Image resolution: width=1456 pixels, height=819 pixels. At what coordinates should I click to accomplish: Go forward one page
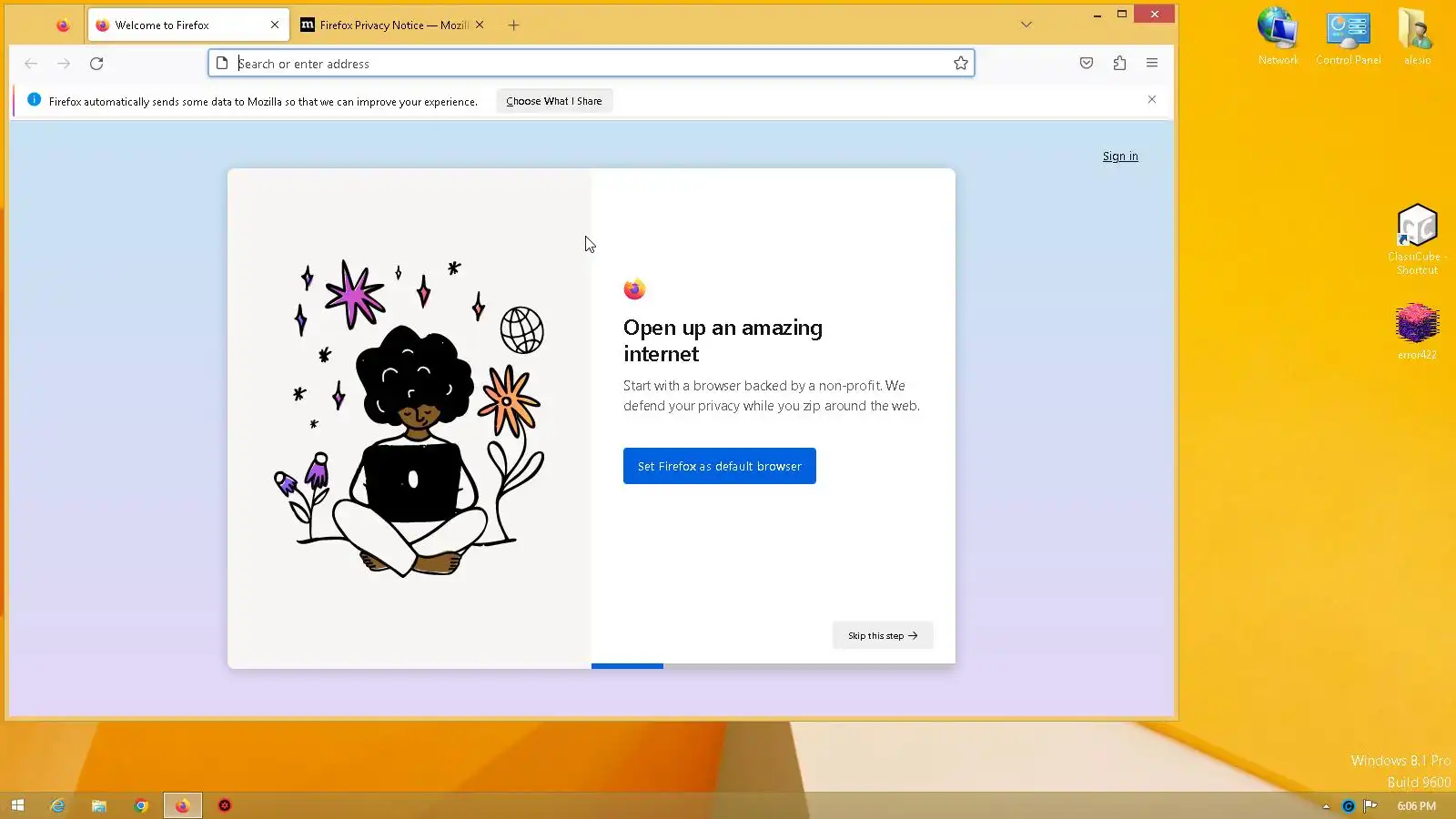pos(64,64)
